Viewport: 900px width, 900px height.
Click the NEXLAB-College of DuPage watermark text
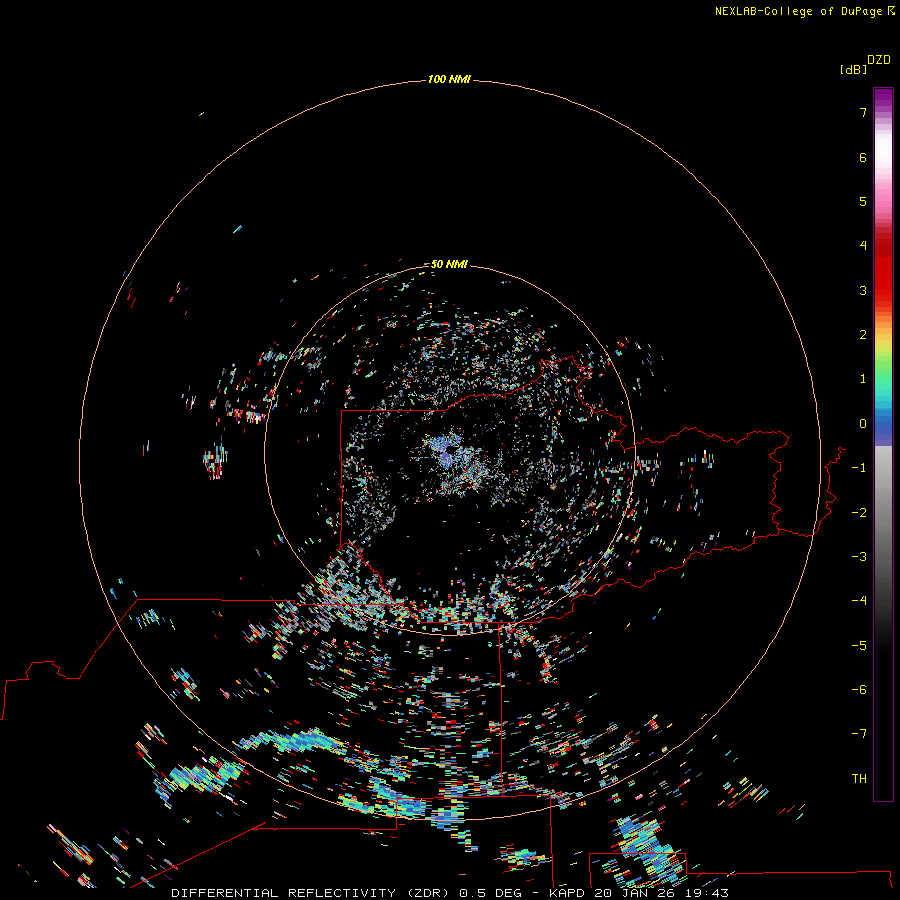pos(804,11)
